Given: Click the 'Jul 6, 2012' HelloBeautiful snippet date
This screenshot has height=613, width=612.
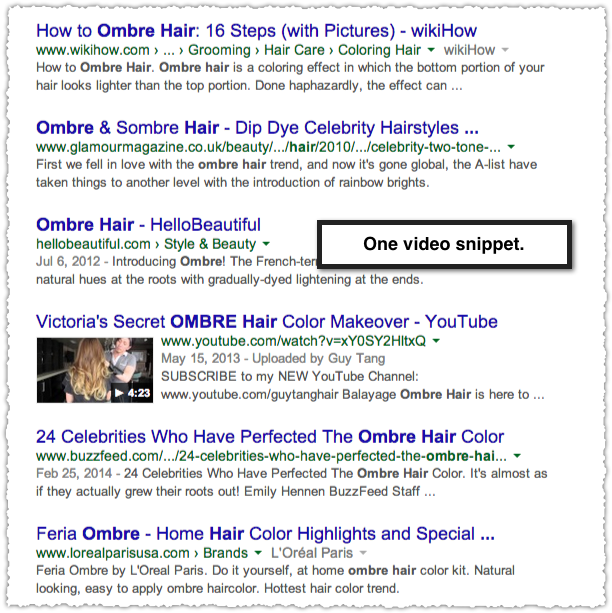Looking at the screenshot, I should [68, 261].
